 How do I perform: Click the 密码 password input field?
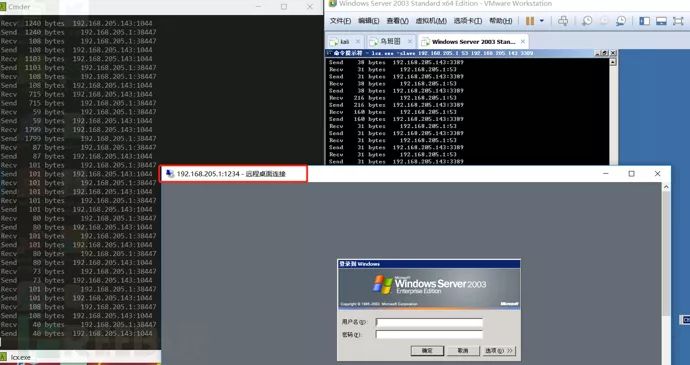(x=429, y=335)
